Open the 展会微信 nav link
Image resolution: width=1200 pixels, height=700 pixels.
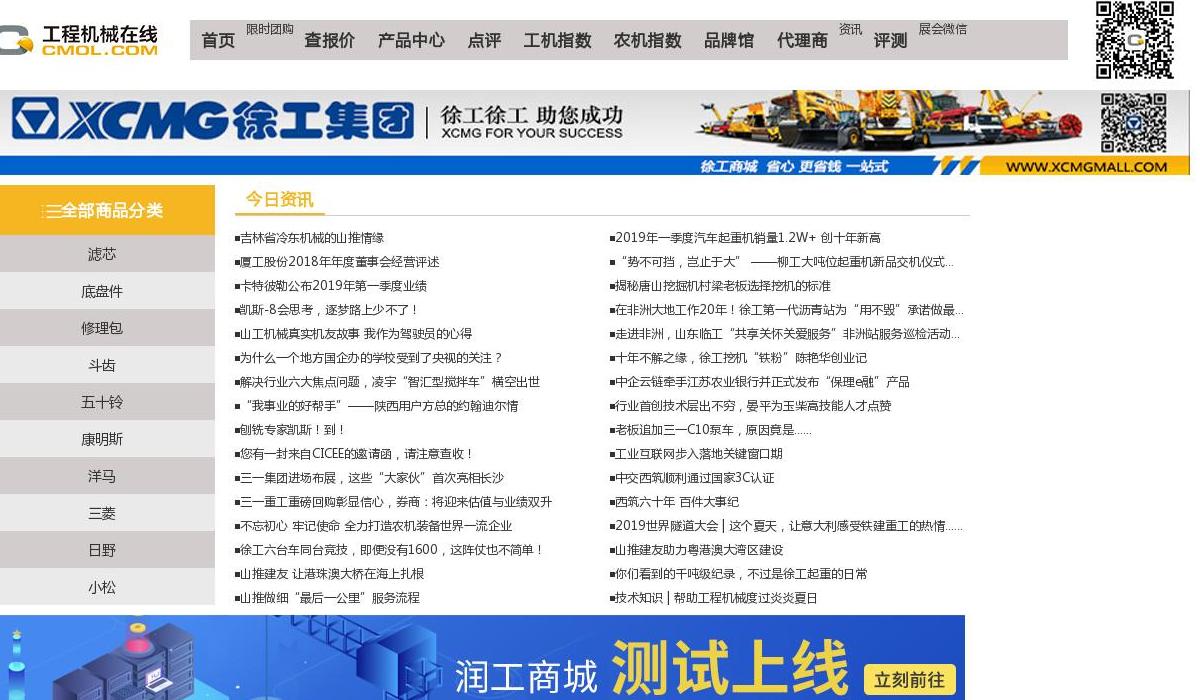943,29
